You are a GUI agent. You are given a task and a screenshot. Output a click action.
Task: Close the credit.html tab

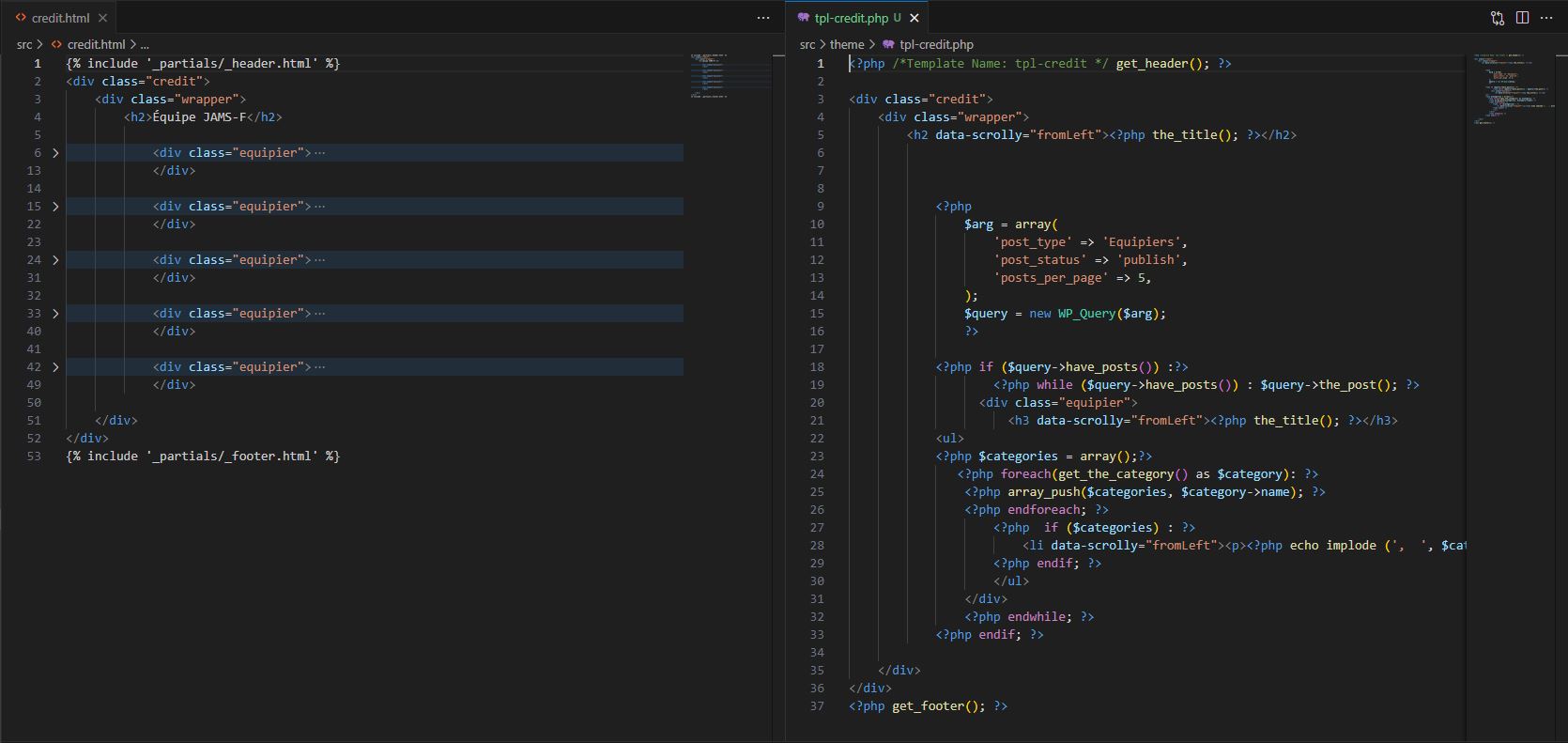coord(103,18)
